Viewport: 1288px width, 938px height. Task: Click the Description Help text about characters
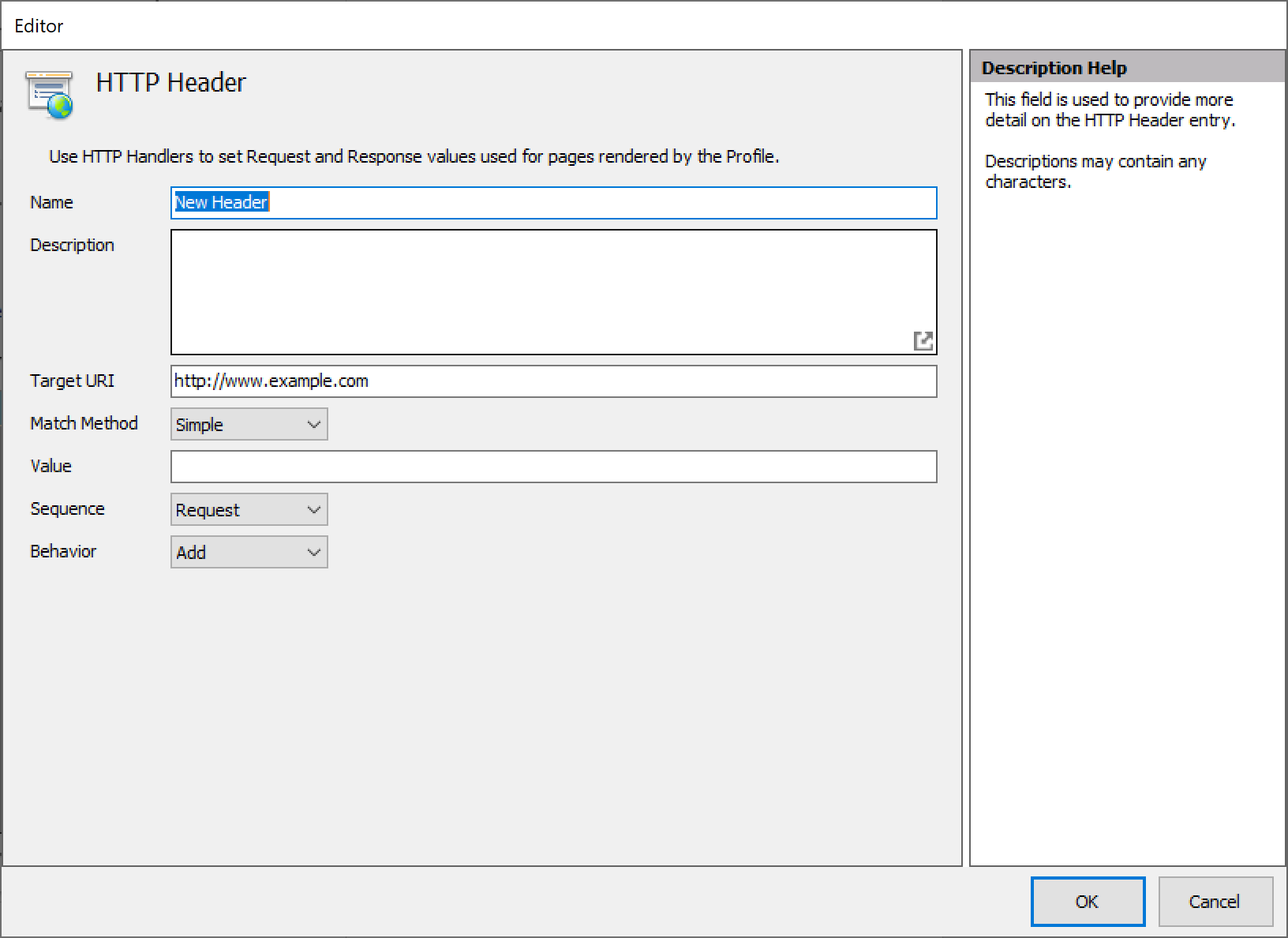coord(1095,171)
